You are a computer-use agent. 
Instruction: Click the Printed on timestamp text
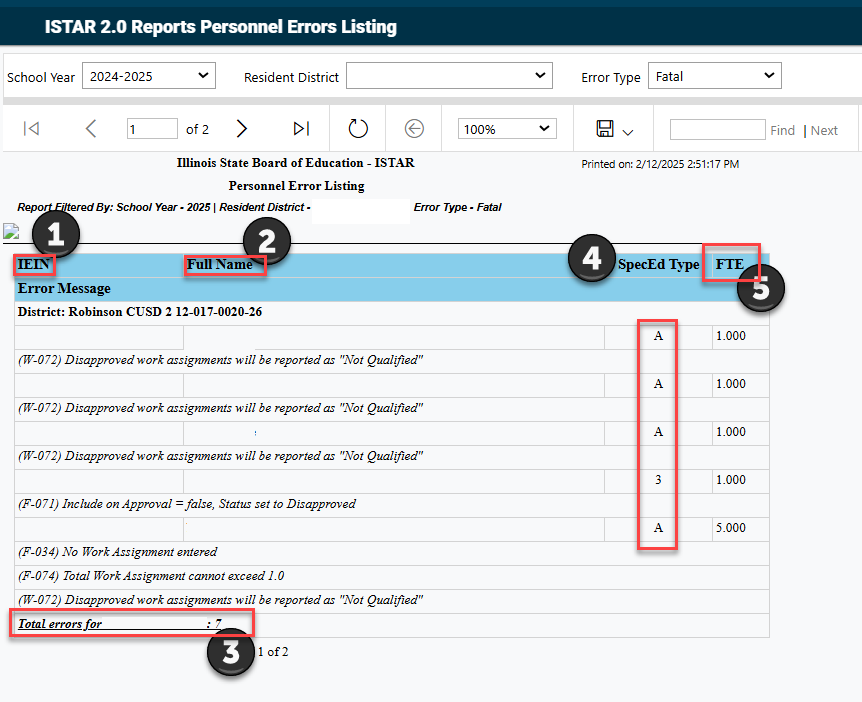pos(660,164)
